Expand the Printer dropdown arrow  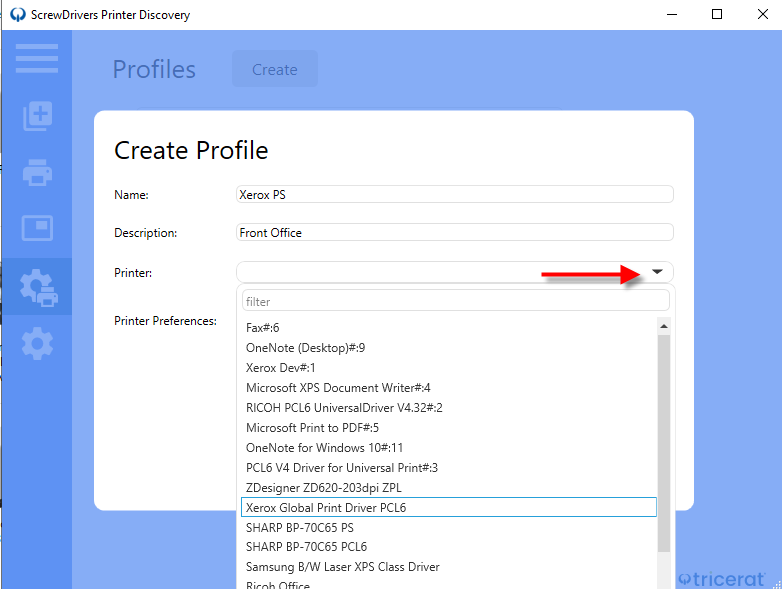(x=657, y=272)
